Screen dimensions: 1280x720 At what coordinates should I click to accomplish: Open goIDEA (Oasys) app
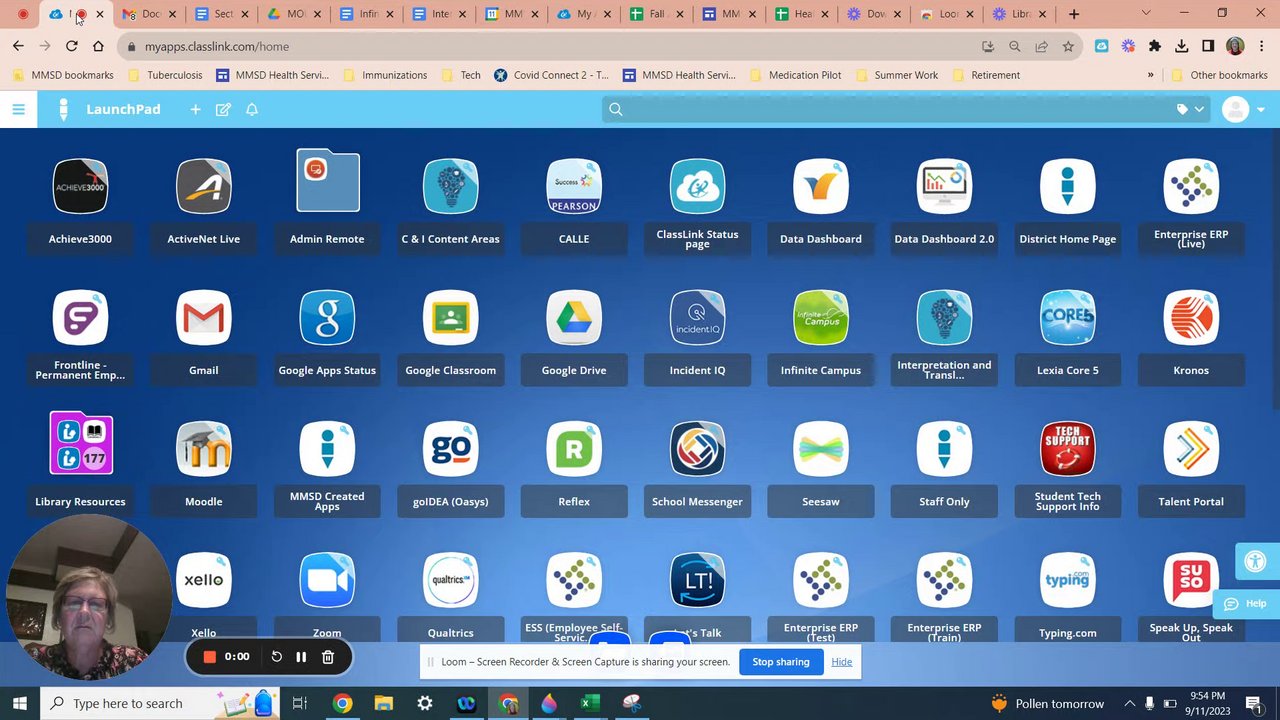coord(451,449)
